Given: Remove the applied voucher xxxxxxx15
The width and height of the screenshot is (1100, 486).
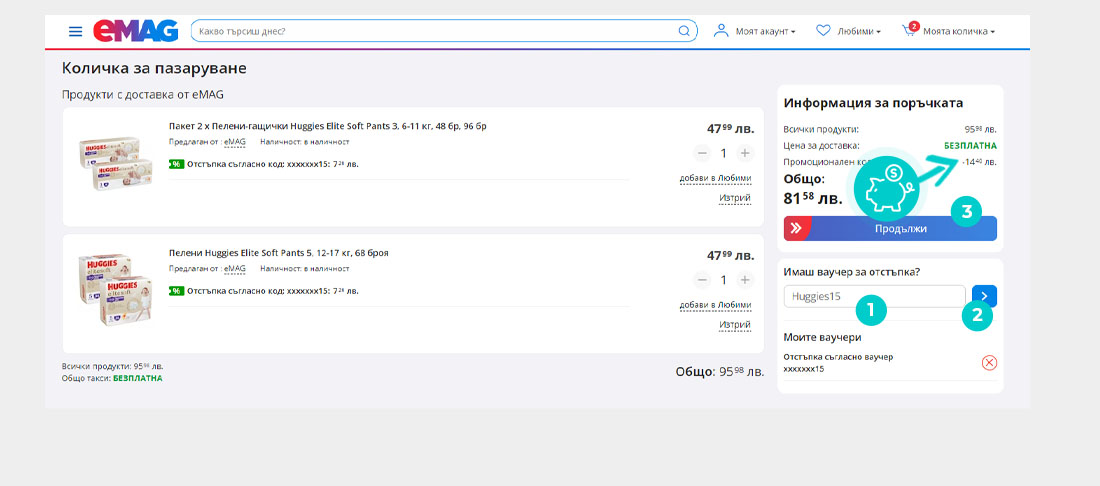Looking at the screenshot, I should [x=989, y=363].
